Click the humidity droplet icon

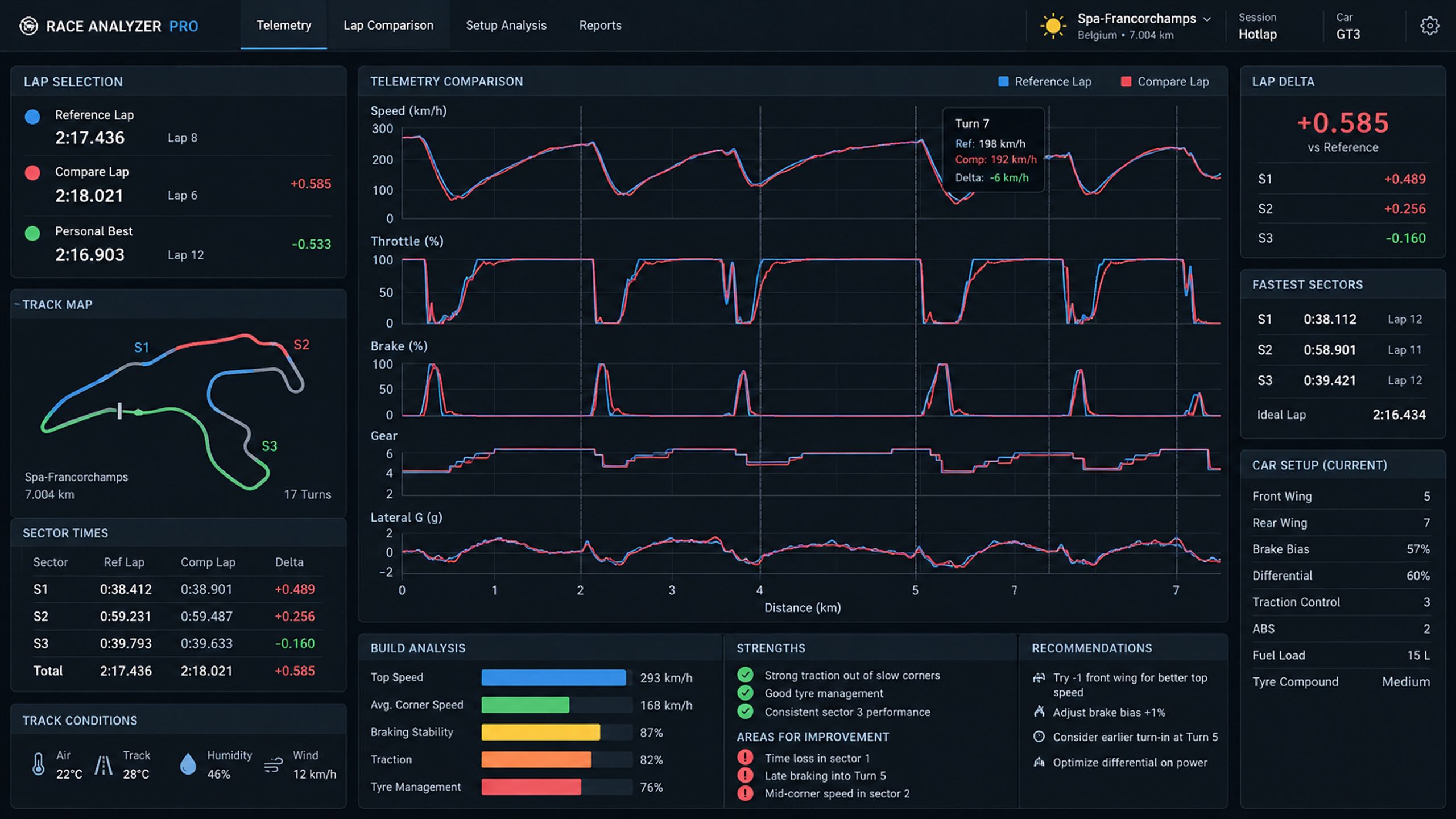coord(188,764)
